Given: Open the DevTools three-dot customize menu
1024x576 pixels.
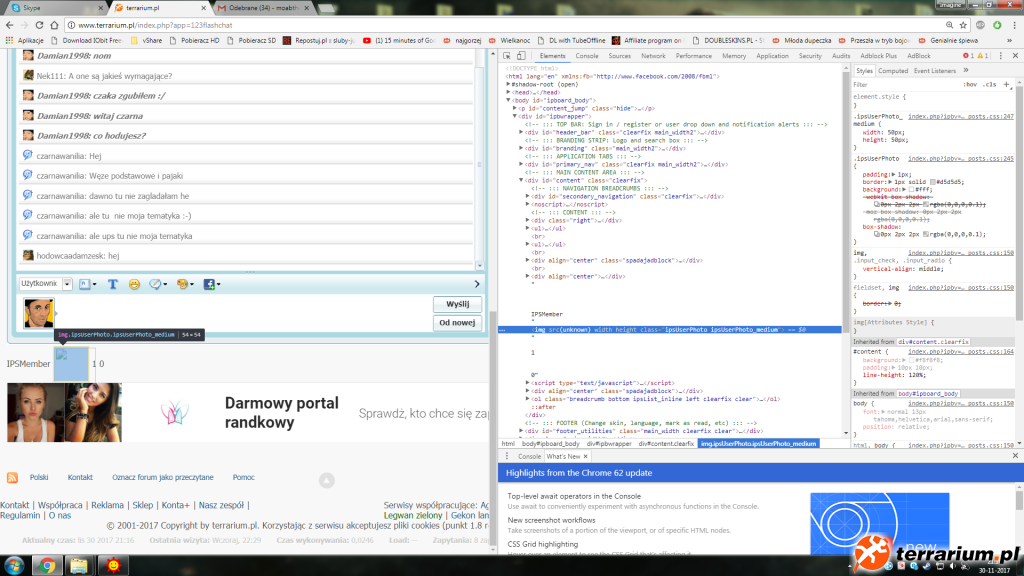Looking at the screenshot, I should 1000,56.
